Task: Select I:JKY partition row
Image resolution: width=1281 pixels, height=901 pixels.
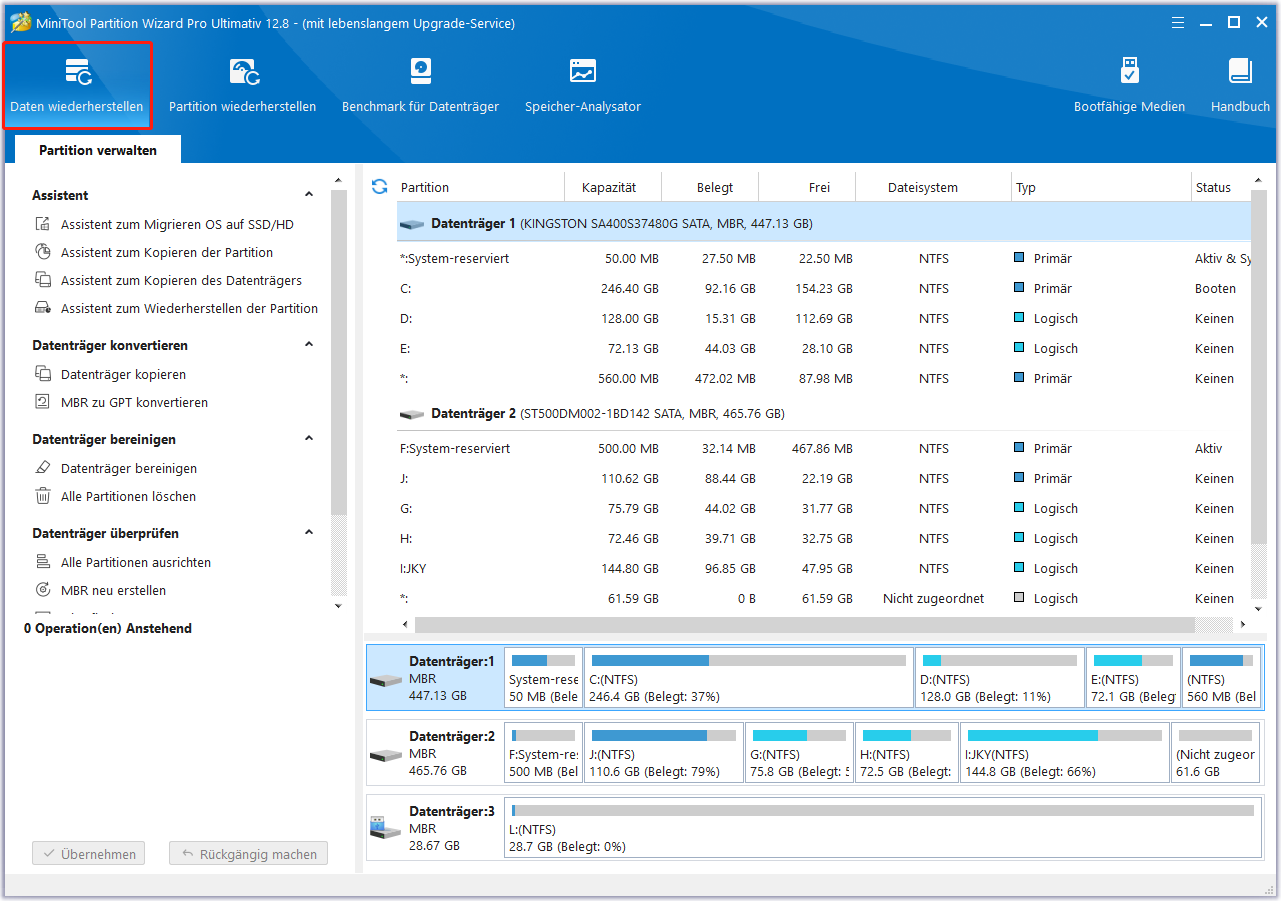Action: click(824, 568)
